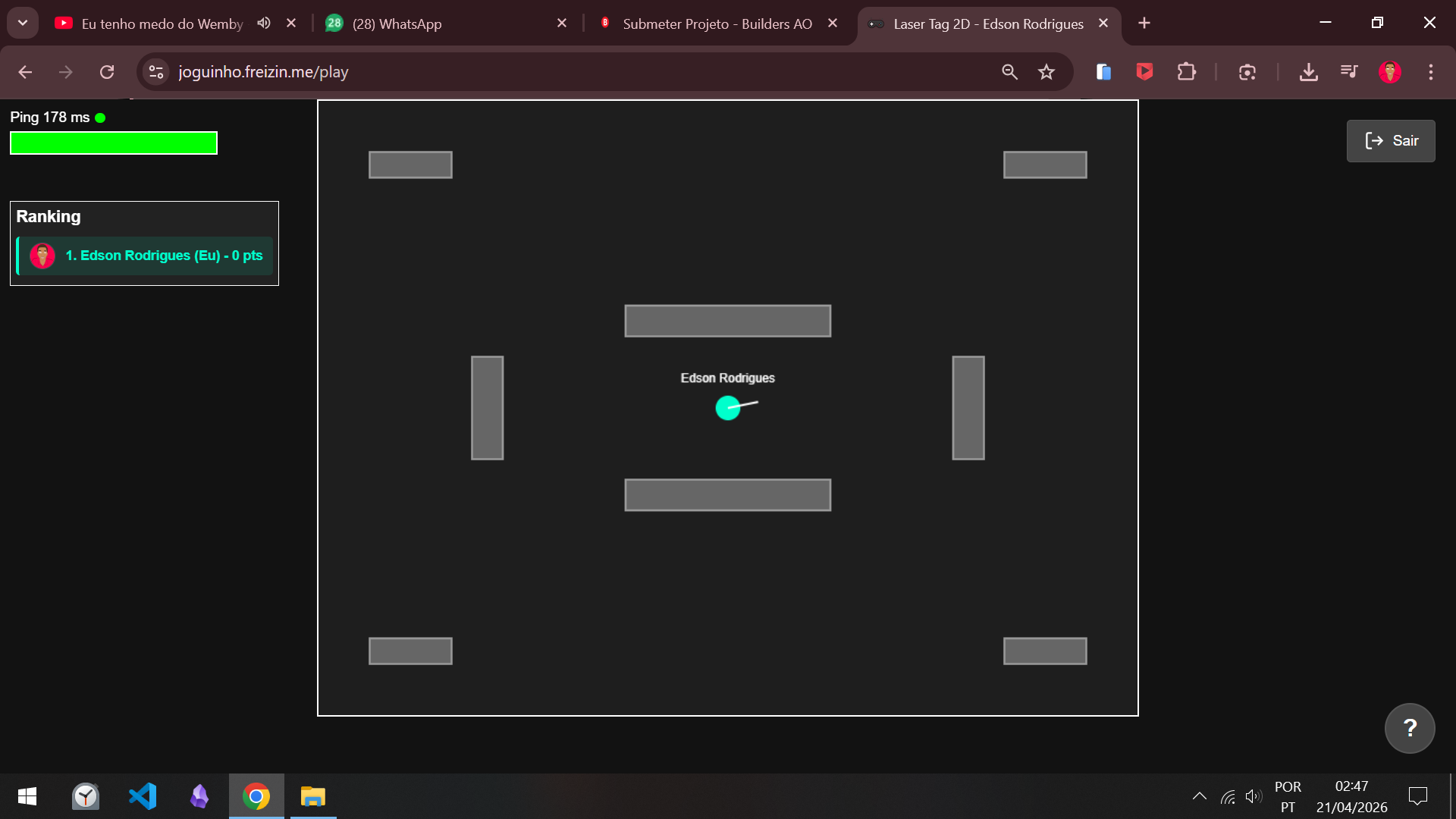Viewport: 1456px width, 819px height.
Task: Bookmark page with star icon
Action: tap(1046, 72)
